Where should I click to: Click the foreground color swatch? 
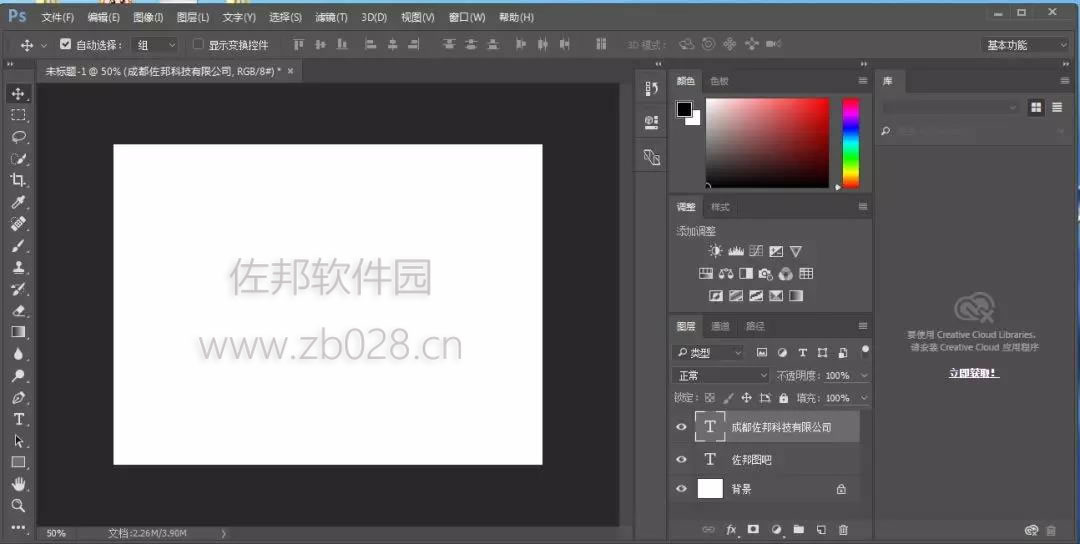(x=683, y=109)
